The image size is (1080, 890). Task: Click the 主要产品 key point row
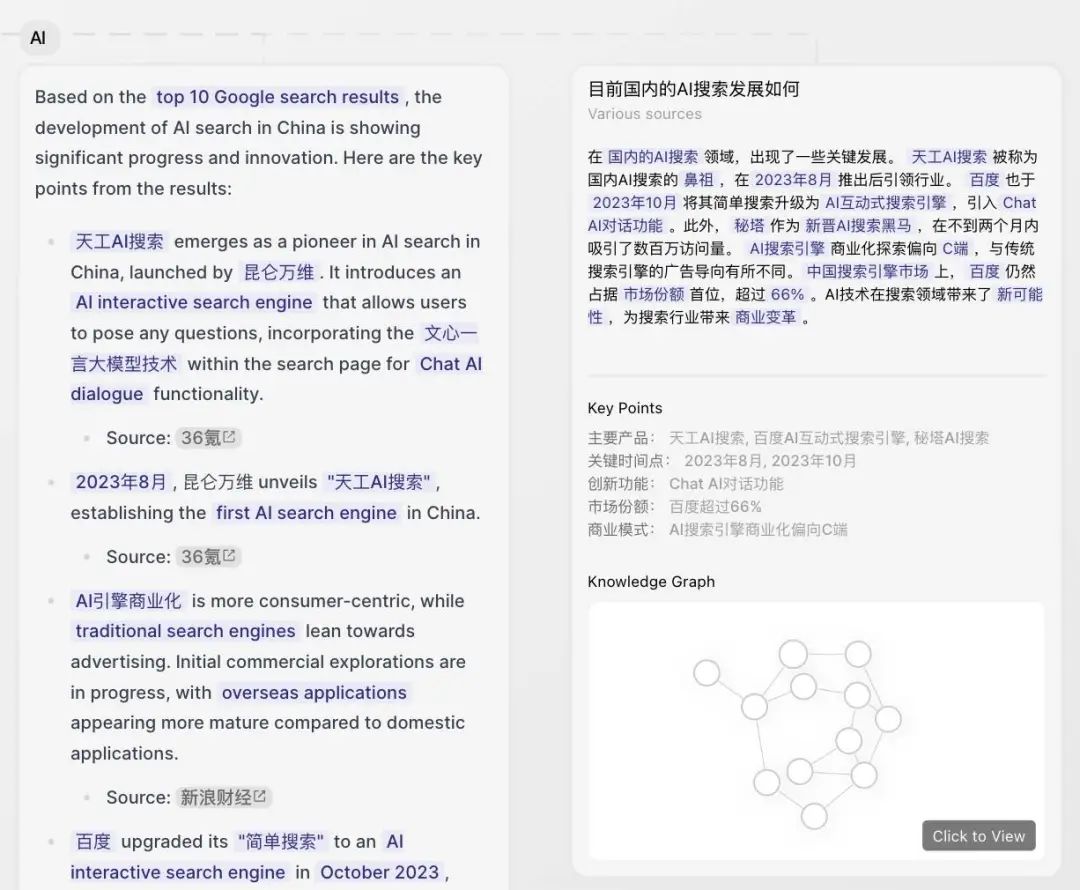(789, 438)
